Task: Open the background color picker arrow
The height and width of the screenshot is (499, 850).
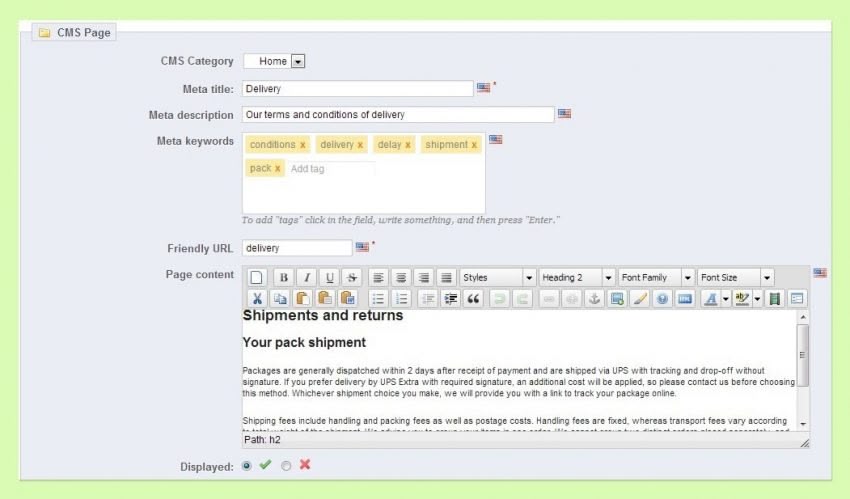Action: point(757,299)
